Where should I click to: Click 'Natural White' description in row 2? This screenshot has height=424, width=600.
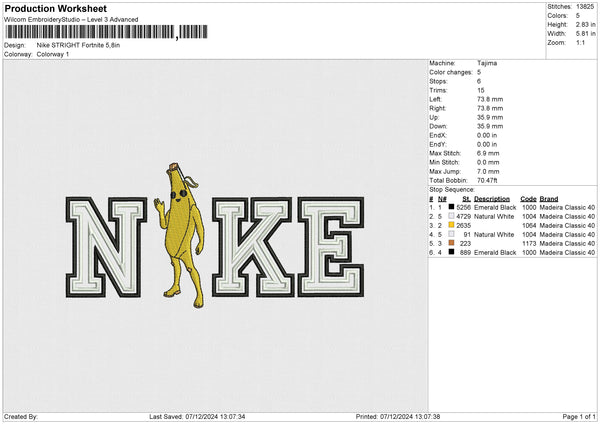494,217
